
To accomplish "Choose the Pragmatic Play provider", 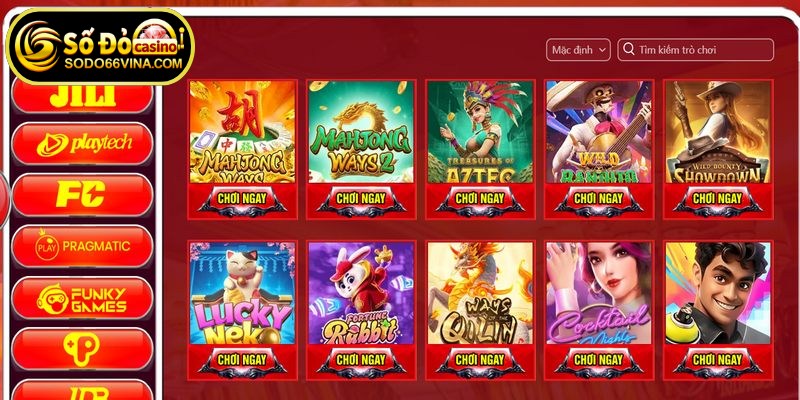I will point(82,246).
